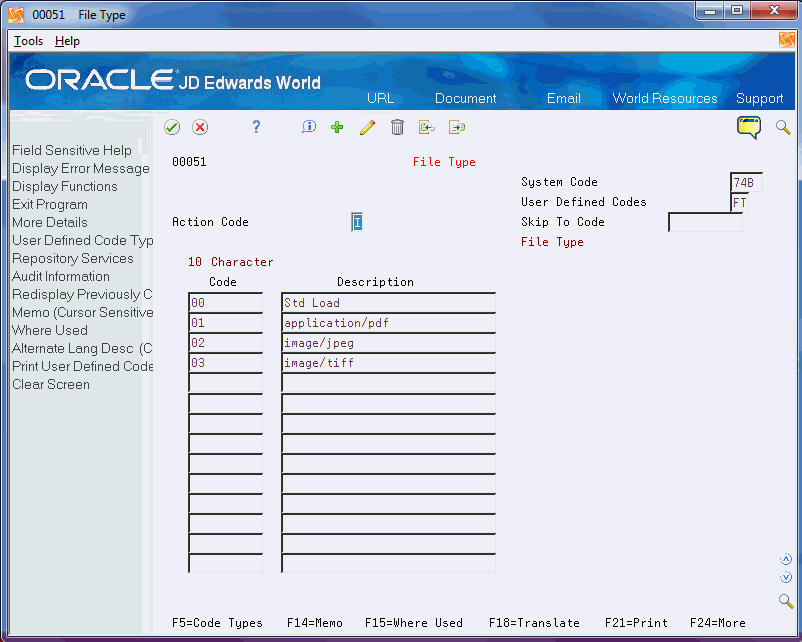This screenshot has height=642, width=802.
Task: Click F24=More function key
Action: tap(718, 623)
